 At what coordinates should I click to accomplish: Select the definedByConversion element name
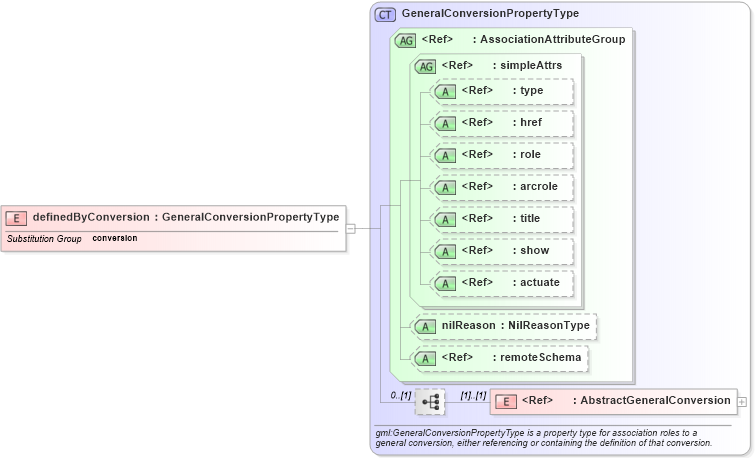click(x=91, y=217)
